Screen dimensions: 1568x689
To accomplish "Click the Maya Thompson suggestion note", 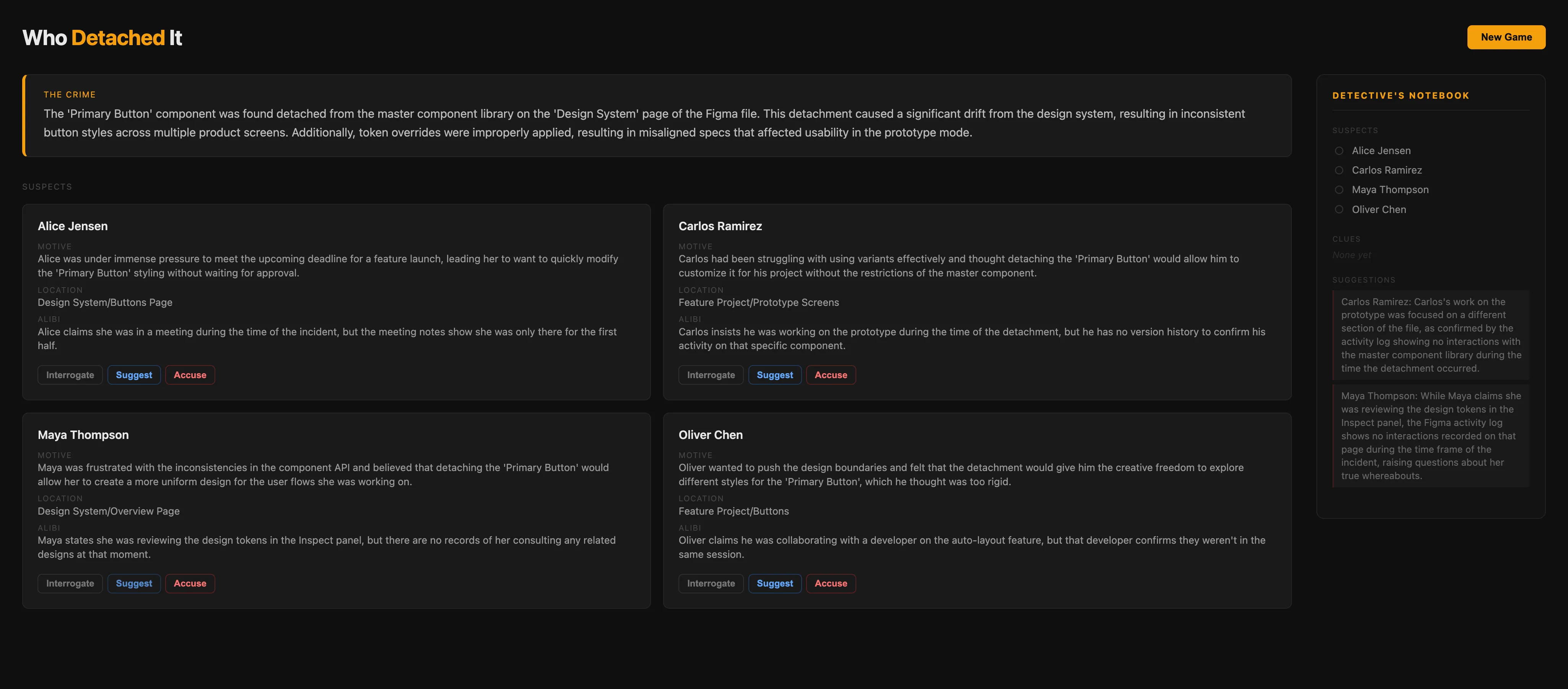I will [x=1430, y=436].
